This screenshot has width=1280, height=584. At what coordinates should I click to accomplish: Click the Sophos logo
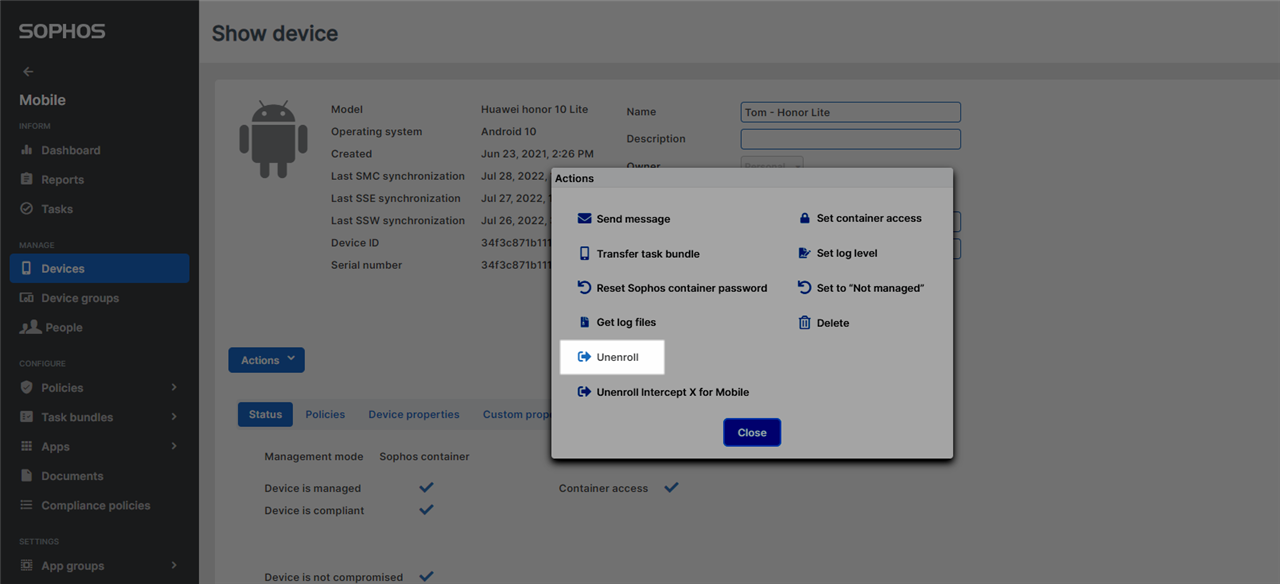pos(61,31)
